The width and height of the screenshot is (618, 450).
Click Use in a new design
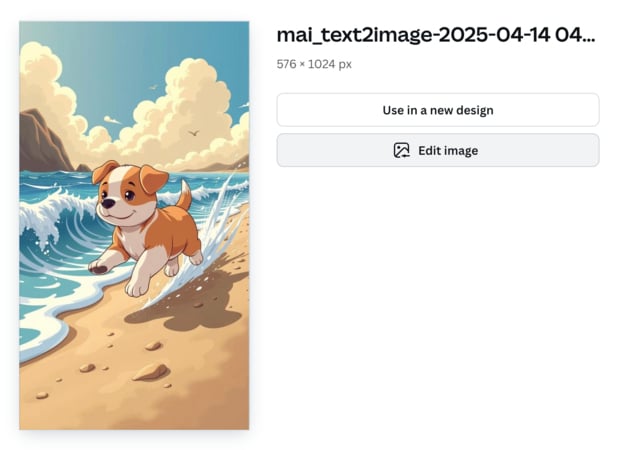[437, 110]
